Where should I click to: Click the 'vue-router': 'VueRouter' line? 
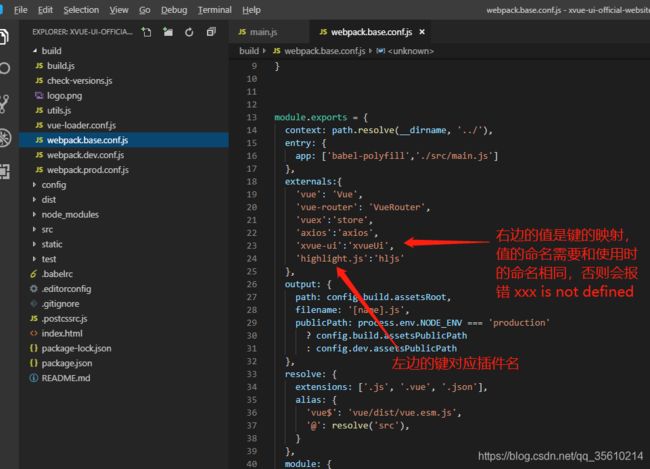point(363,207)
